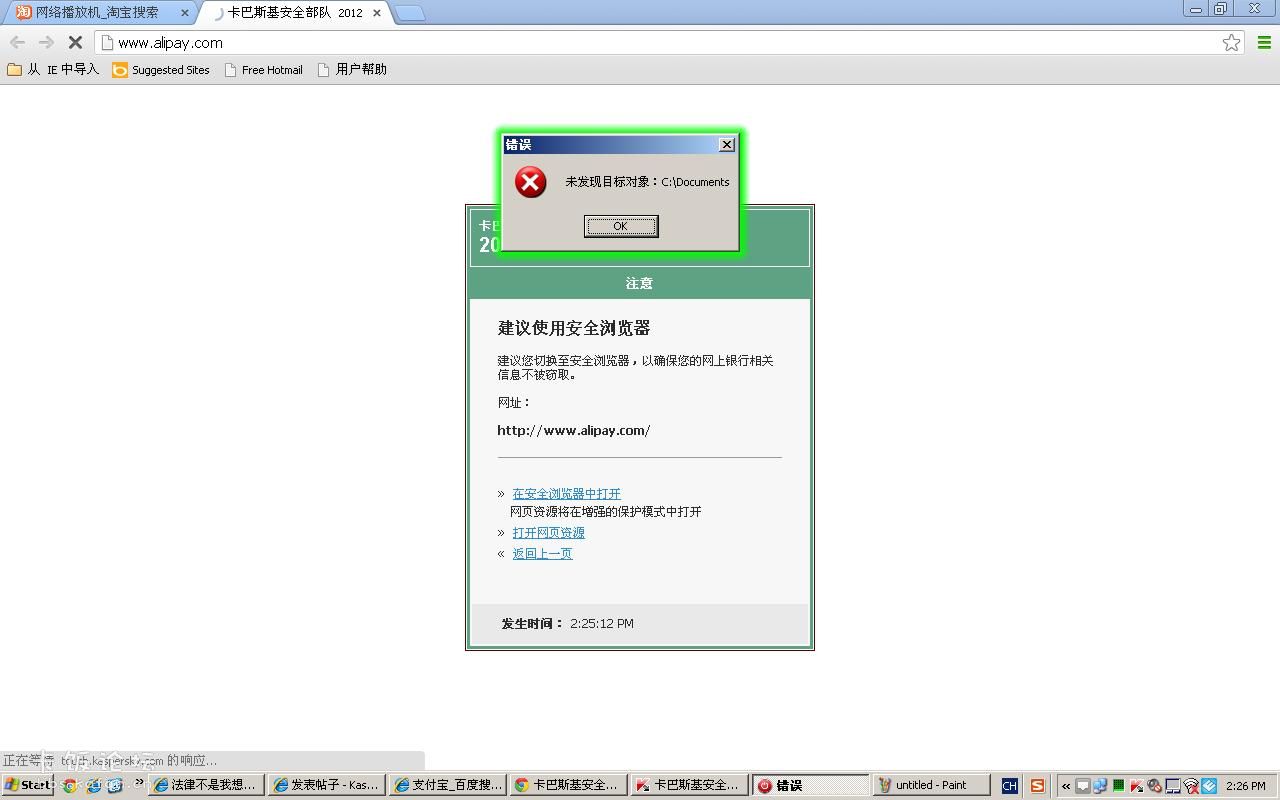Screen dimensions: 1280x800
Task: Click the 发生时间 2:25:12 PM timestamp
Action: tap(567, 624)
